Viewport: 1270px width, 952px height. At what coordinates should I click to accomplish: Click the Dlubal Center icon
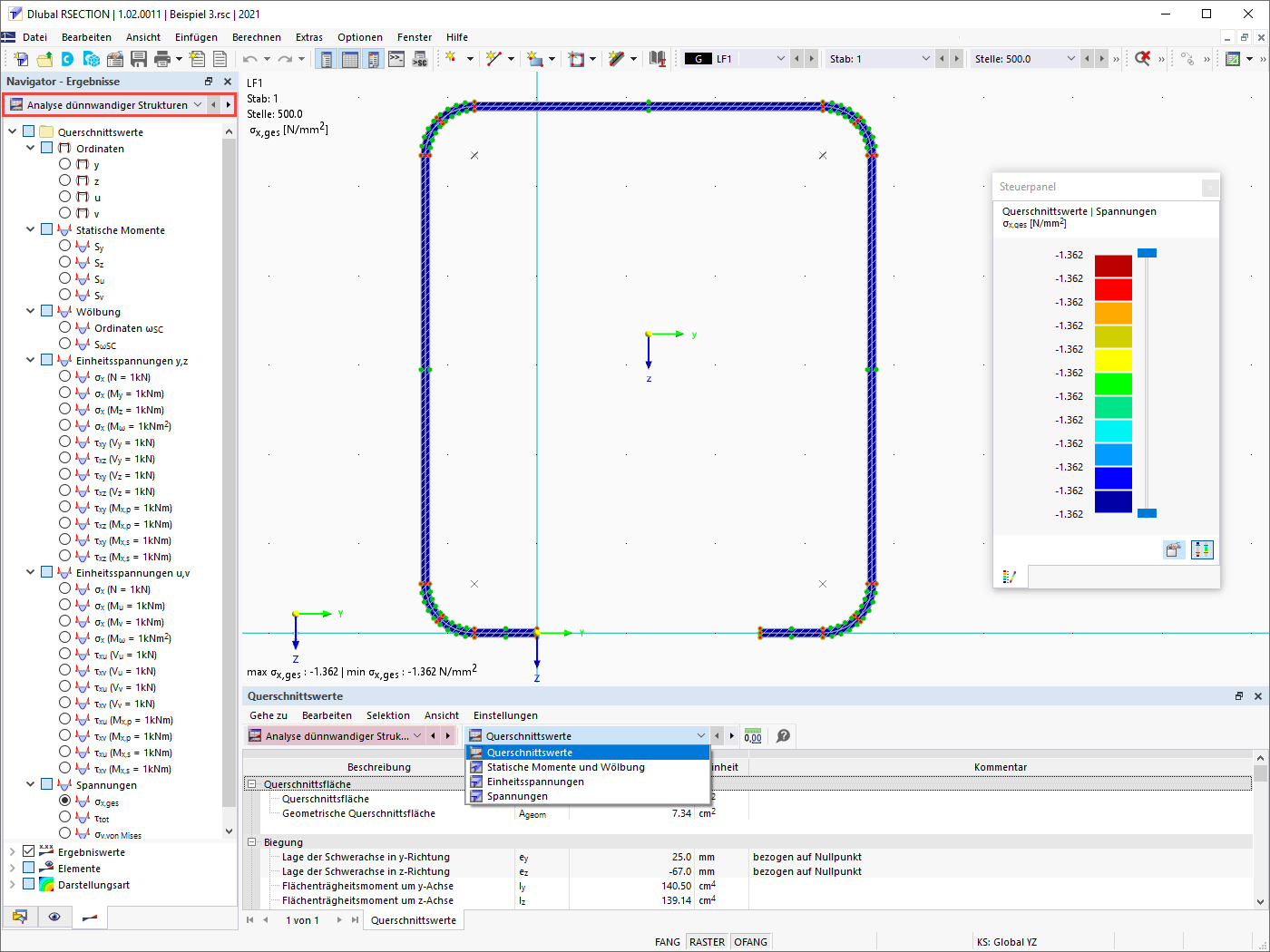(x=68, y=59)
